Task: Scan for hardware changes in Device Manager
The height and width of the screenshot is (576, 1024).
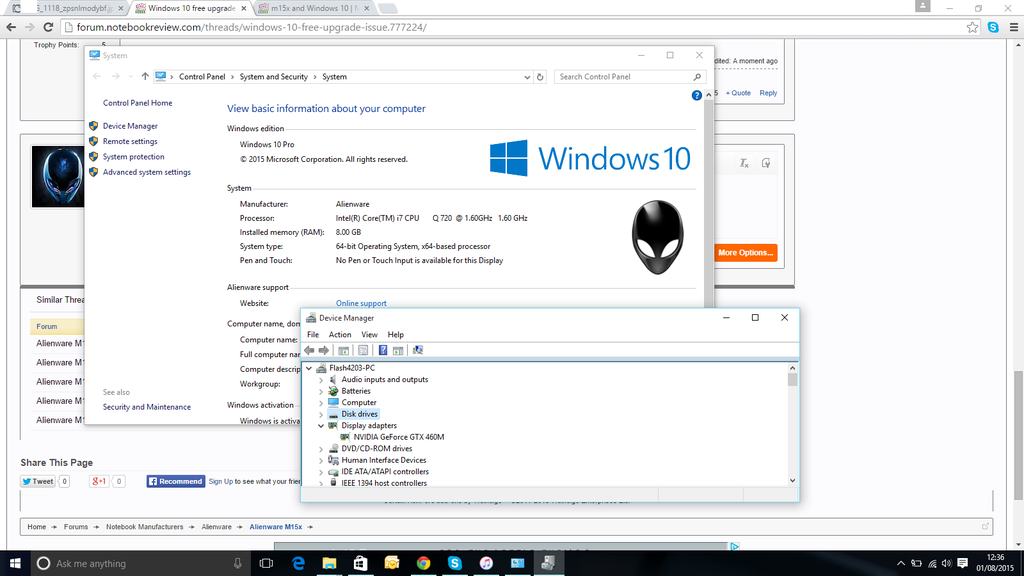Action: pyautogui.click(x=418, y=351)
